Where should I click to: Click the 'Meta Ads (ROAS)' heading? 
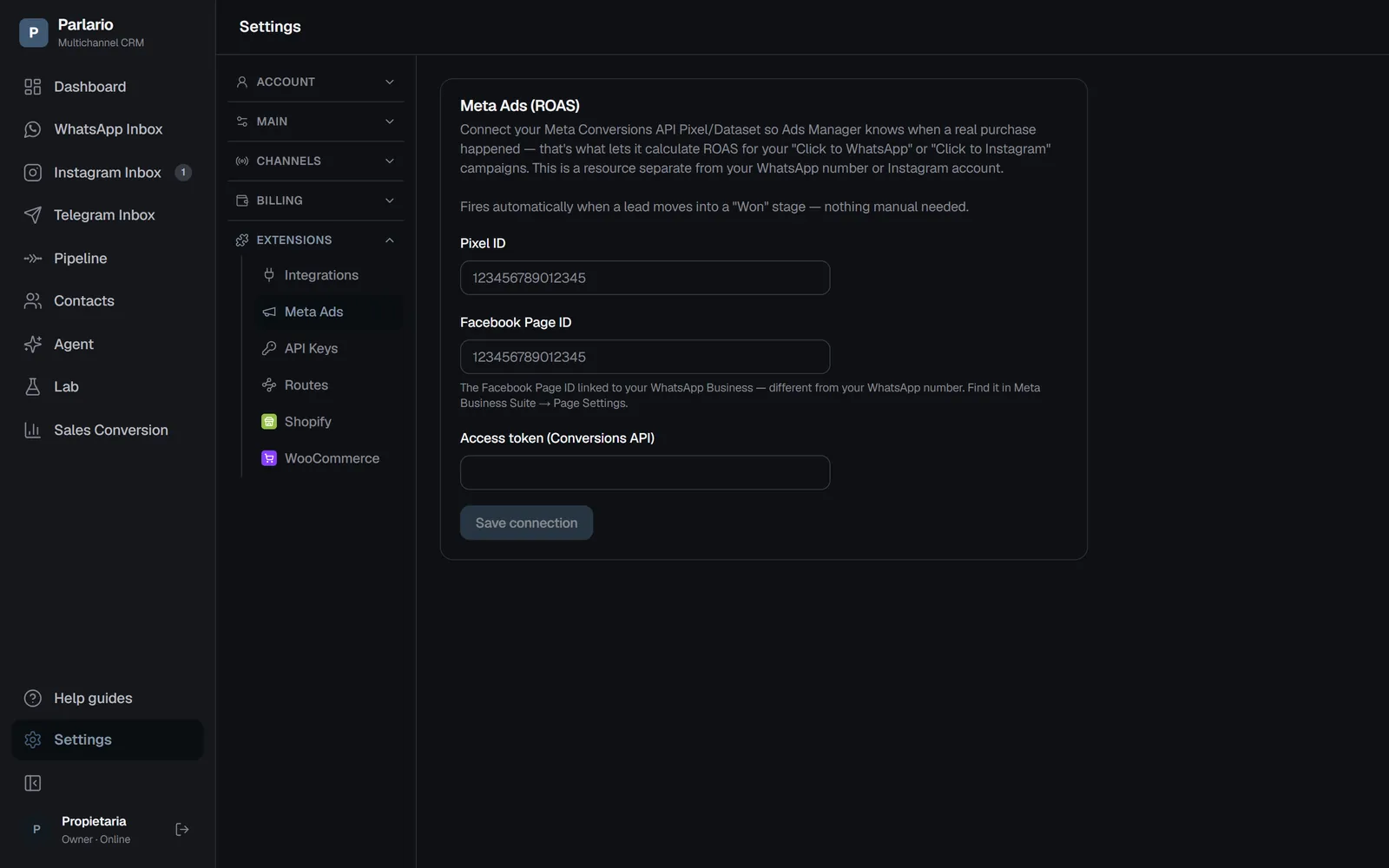point(520,106)
